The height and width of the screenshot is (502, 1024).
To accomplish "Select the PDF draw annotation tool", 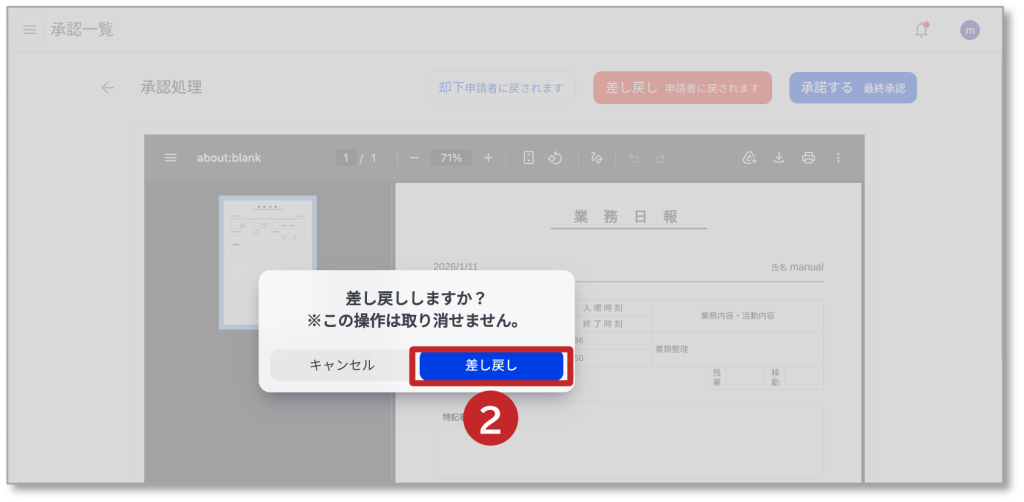I will 597,158.
